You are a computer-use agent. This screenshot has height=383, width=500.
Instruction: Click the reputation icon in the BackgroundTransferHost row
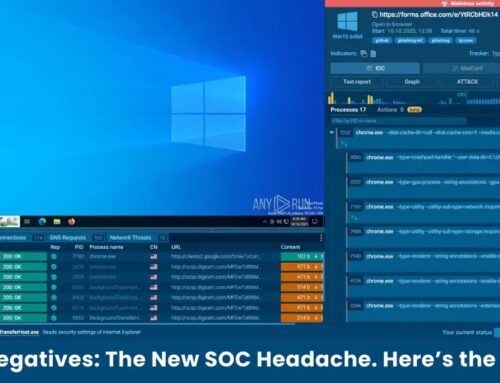tap(54, 318)
